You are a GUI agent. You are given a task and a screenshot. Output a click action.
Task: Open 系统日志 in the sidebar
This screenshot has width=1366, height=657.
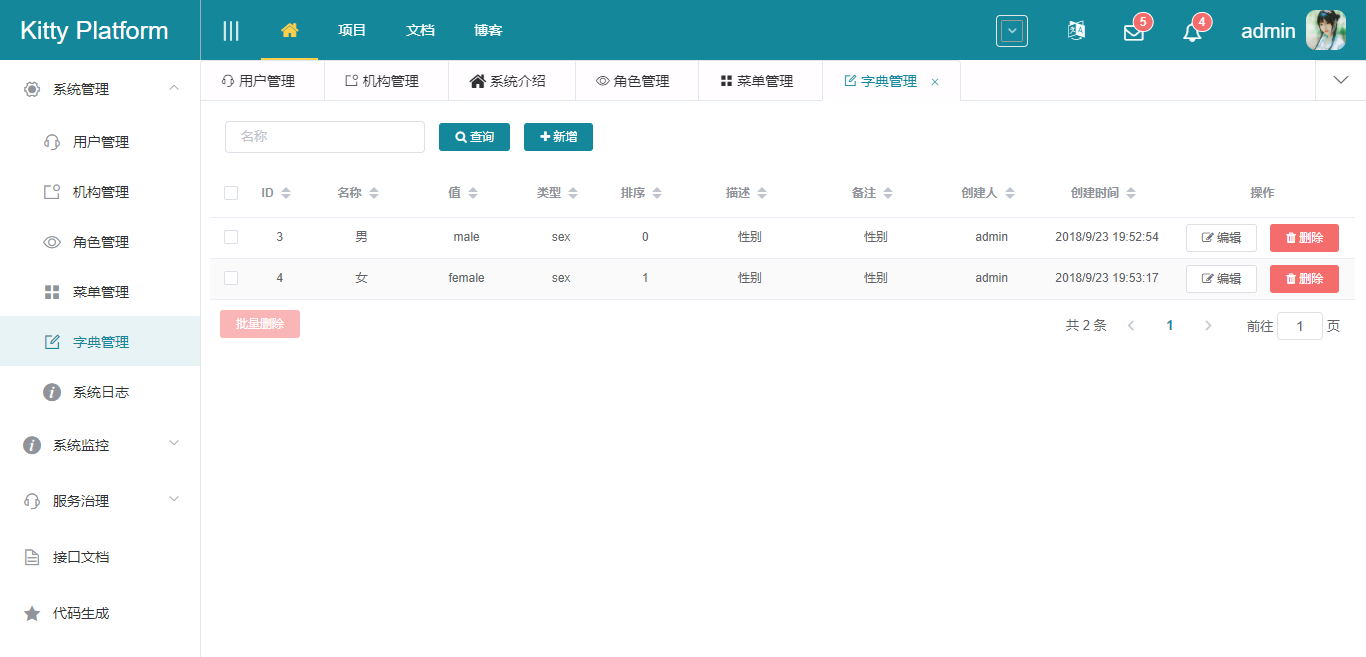100,392
